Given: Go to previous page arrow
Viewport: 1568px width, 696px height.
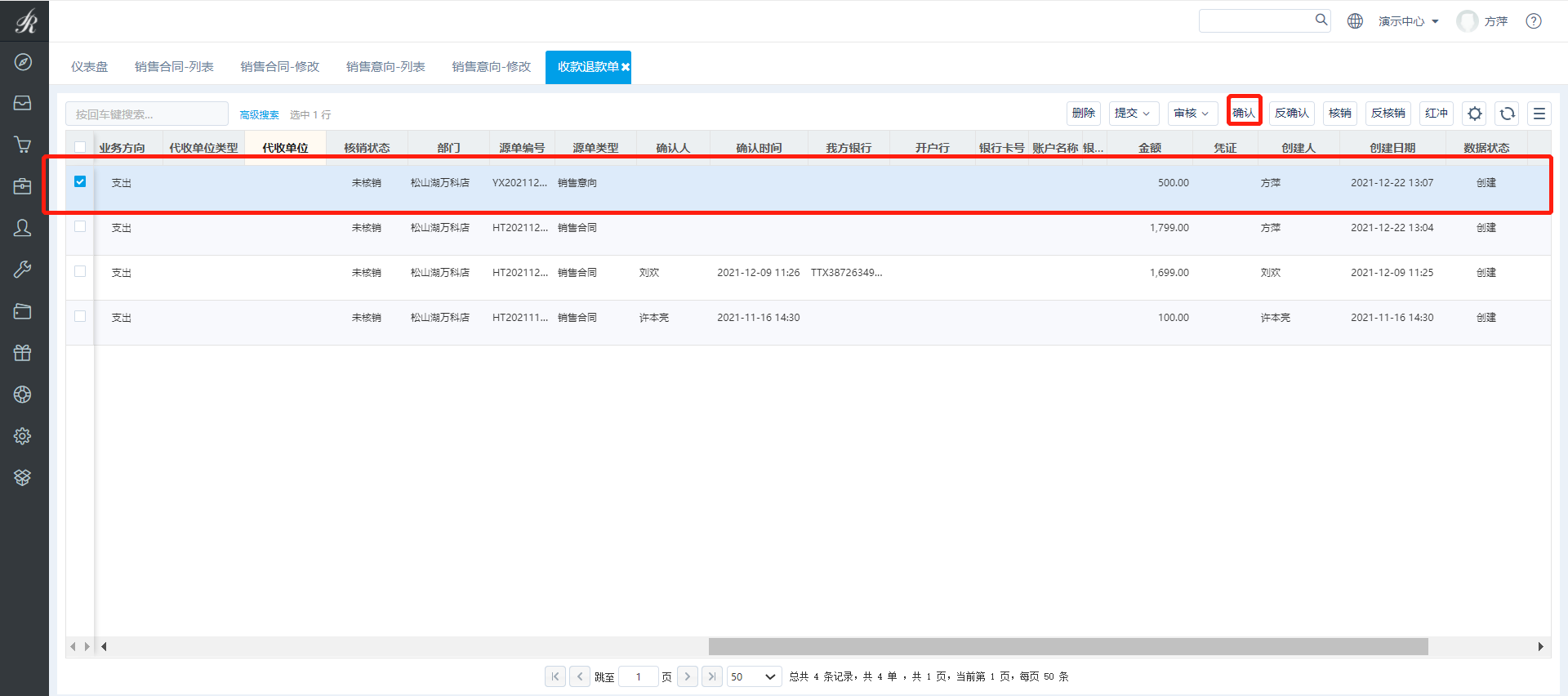Looking at the screenshot, I should [x=580, y=676].
